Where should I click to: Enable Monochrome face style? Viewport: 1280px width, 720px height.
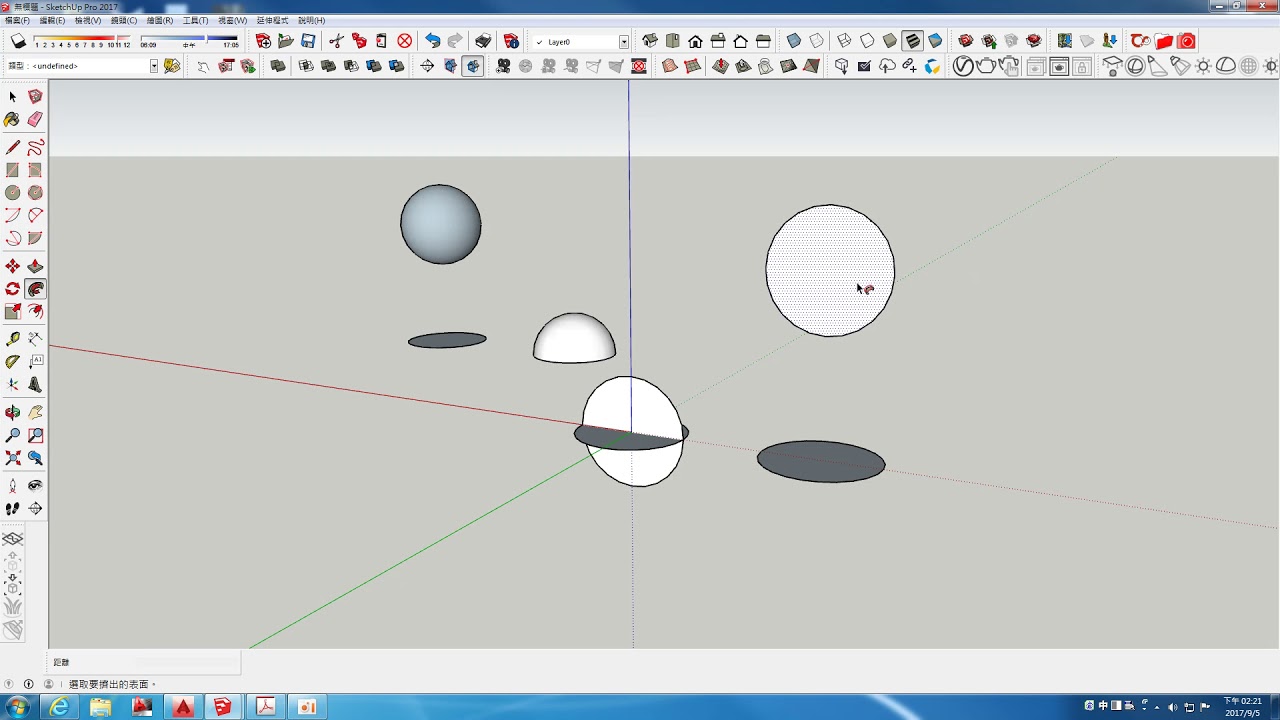click(935, 41)
